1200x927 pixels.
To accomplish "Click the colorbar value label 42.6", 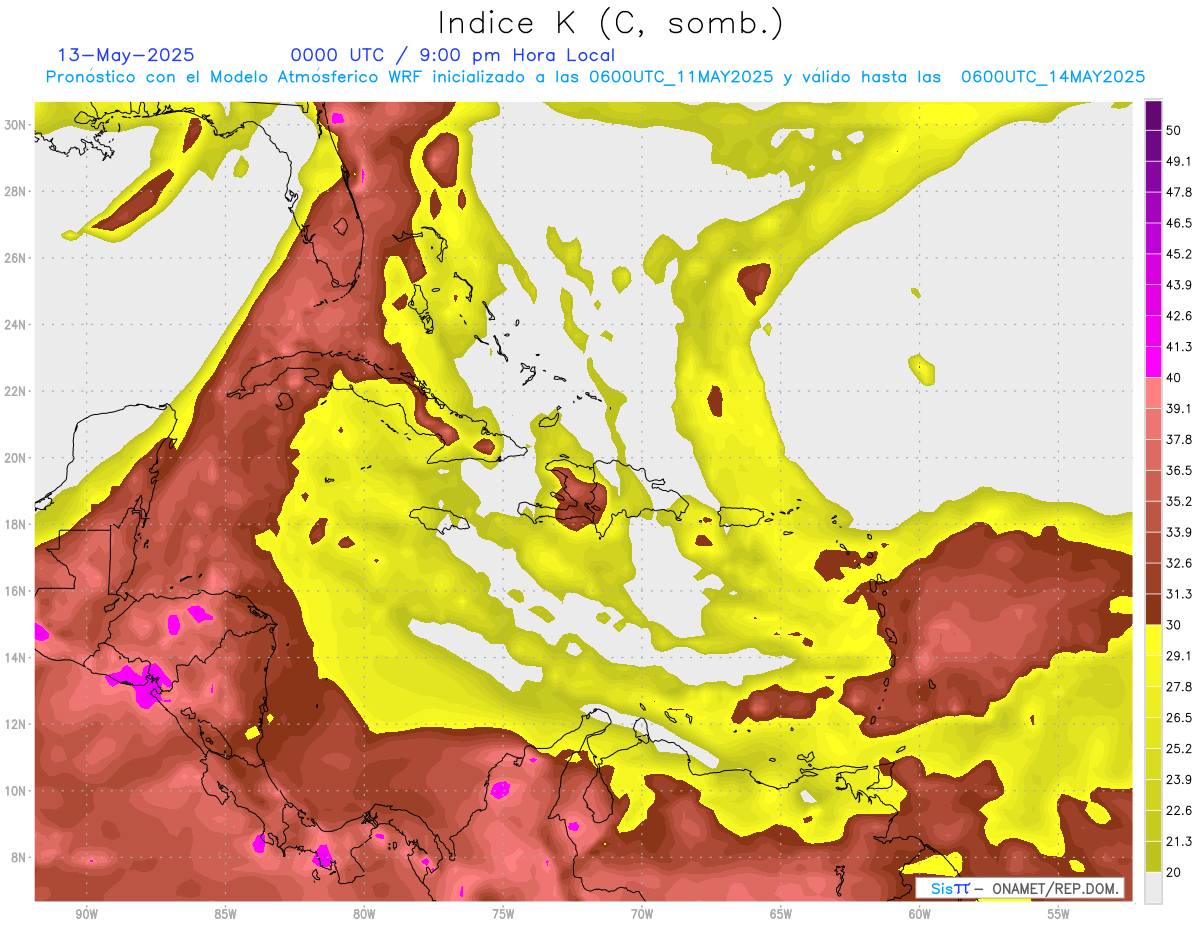I will [x=1179, y=316].
